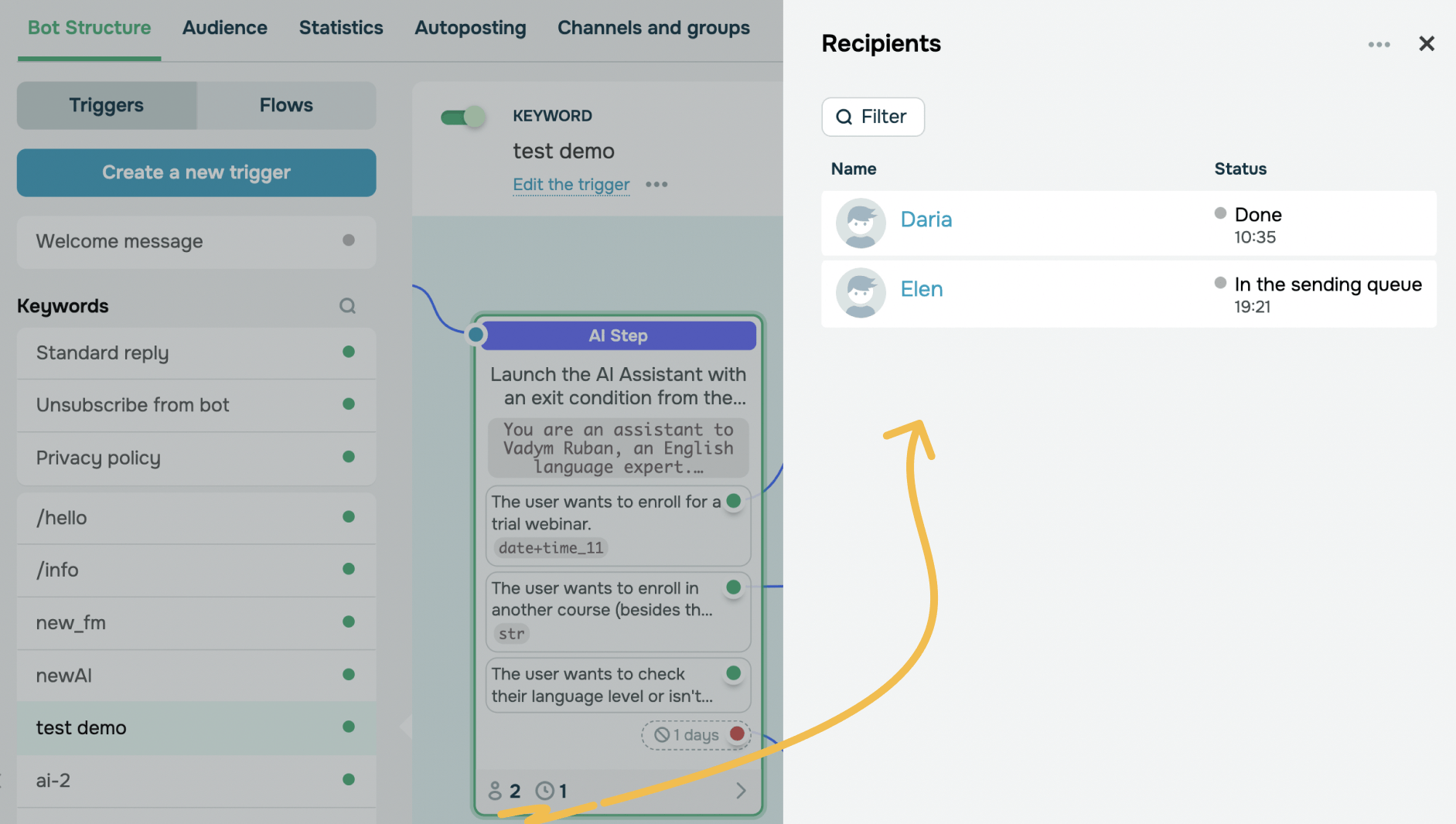Collapse the side panel with left arrow
Image resolution: width=1456 pixels, height=824 pixels.
(x=405, y=727)
